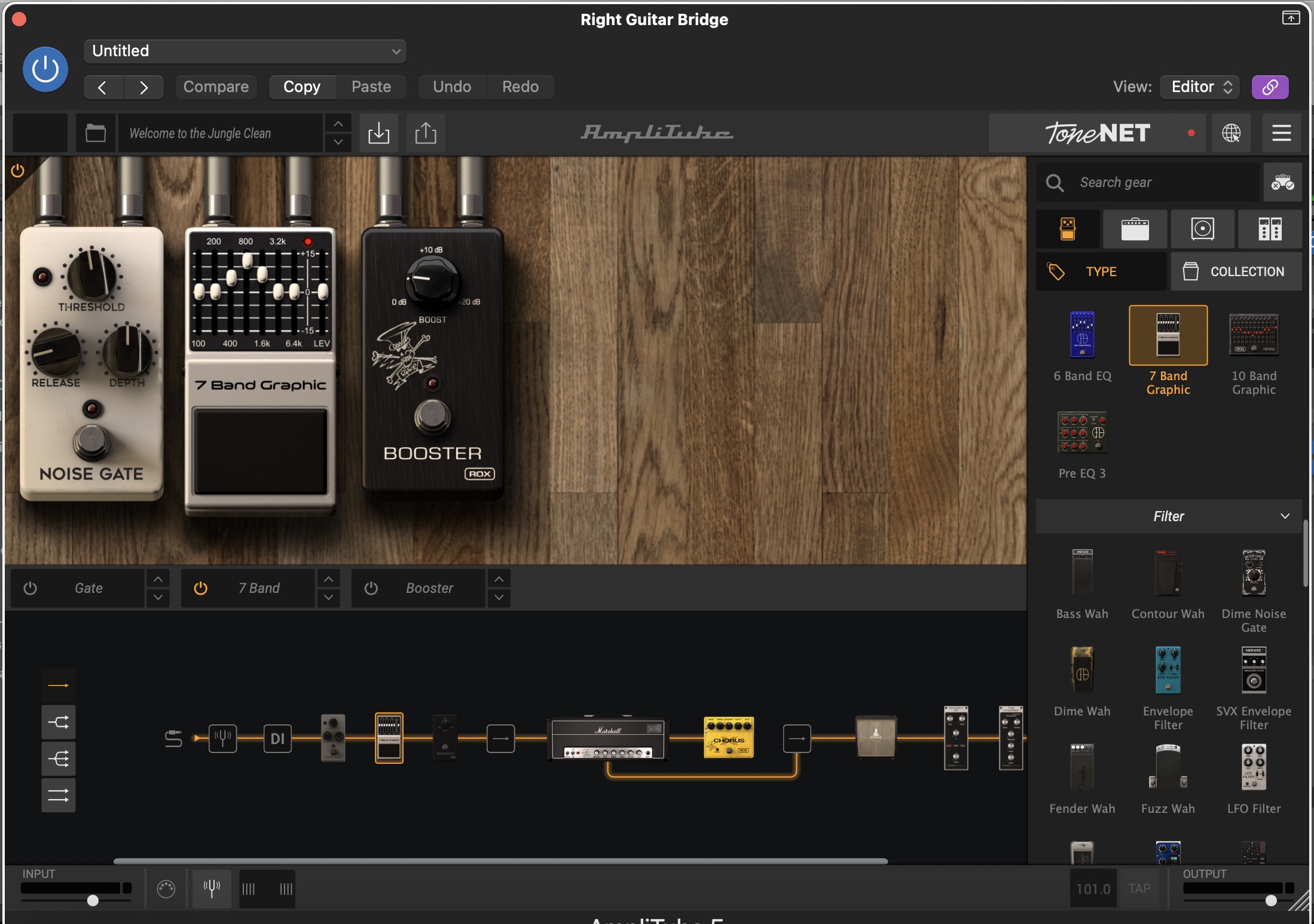This screenshot has height=924, width=1314.
Task: Click the palette icon in bottom bar
Action: (x=166, y=889)
